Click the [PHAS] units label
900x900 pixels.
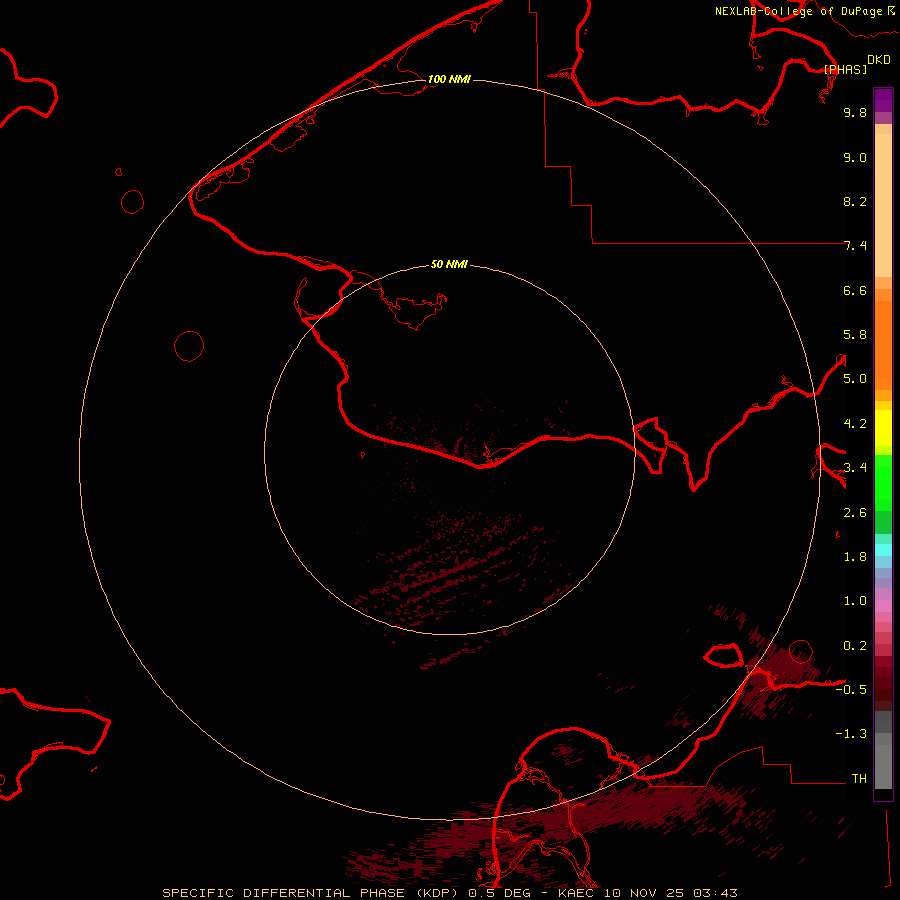pyautogui.click(x=845, y=69)
